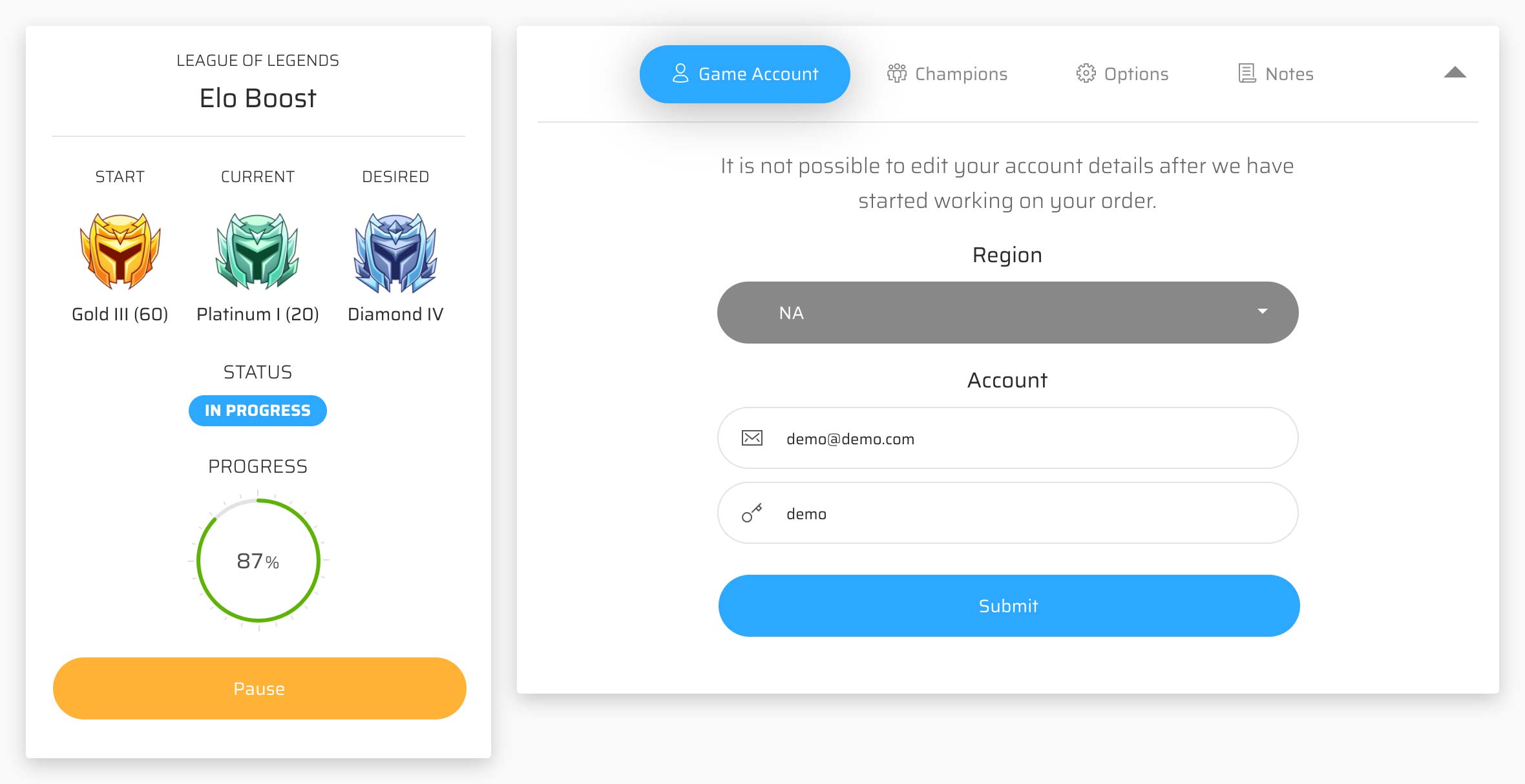The height and width of the screenshot is (784, 1525).
Task: Click the Game Account profile icon
Action: [680, 74]
